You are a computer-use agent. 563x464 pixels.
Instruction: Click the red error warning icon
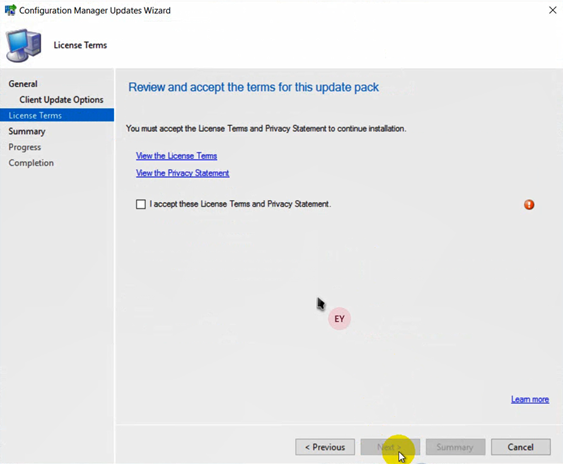tap(529, 205)
